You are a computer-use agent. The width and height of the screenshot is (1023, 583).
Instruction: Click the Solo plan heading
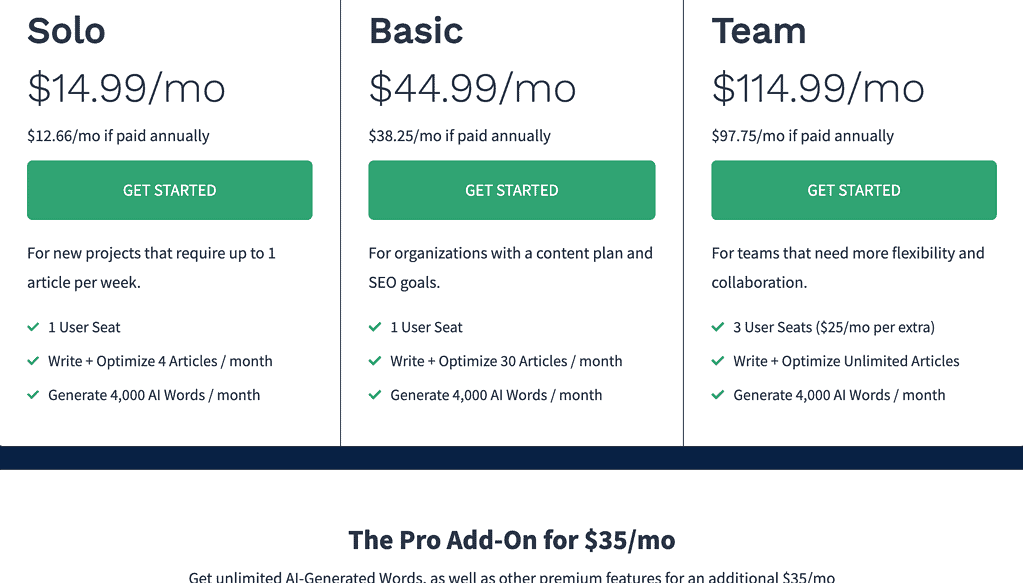(x=66, y=31)
